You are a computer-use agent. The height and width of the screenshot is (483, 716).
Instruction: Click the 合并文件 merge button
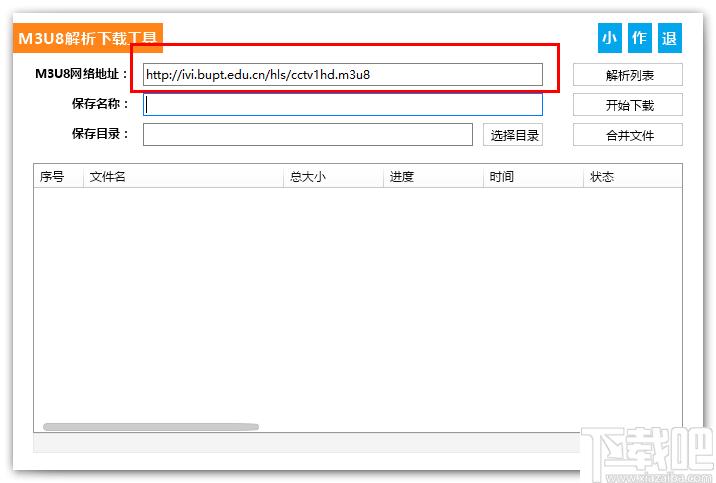click(x=628, y=135)
